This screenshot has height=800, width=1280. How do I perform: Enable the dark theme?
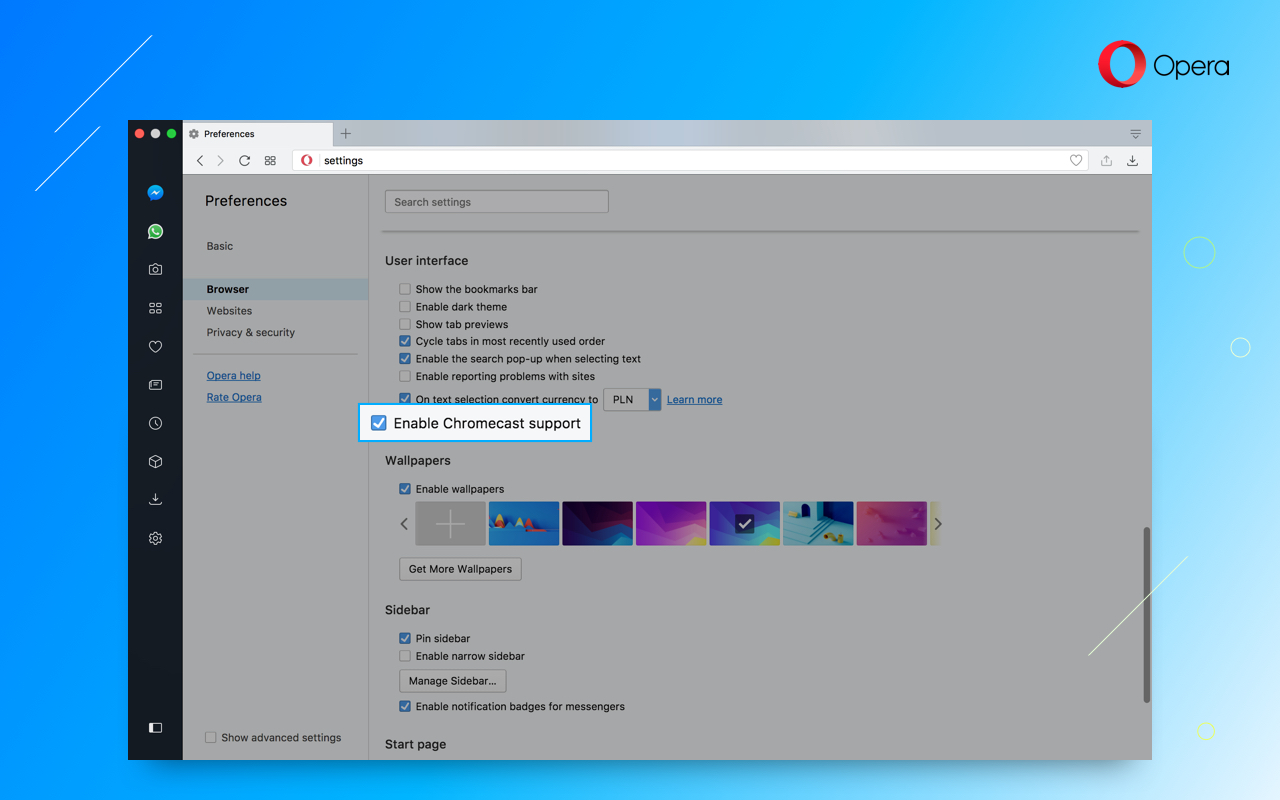click(404, 306)
